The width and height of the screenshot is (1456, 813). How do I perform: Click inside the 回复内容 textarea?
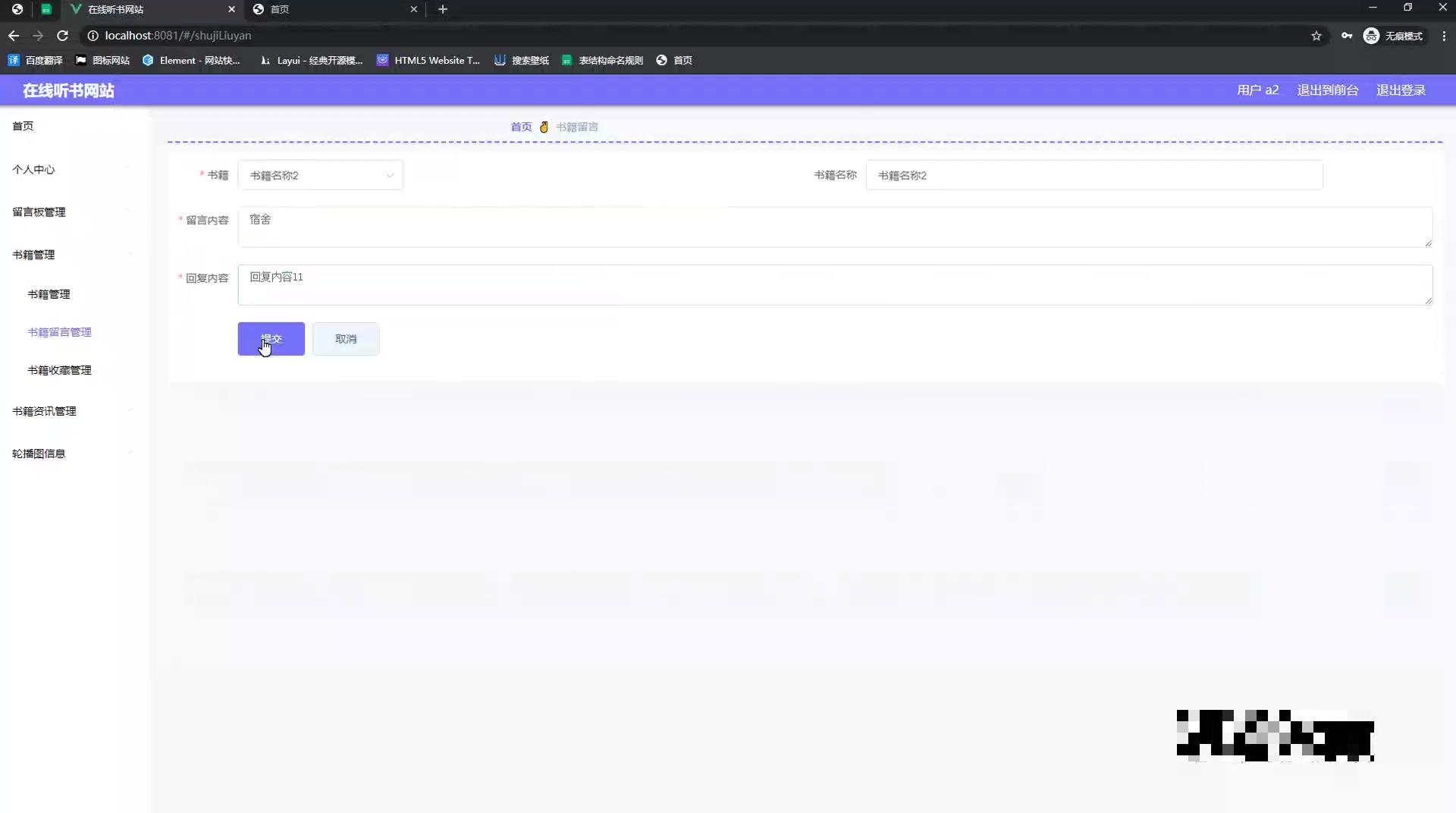pyautogui.click(x=834, y=285)
